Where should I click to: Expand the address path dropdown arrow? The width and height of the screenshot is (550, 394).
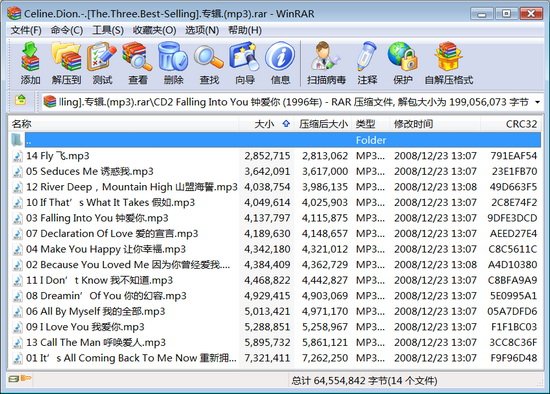[537, 102]
